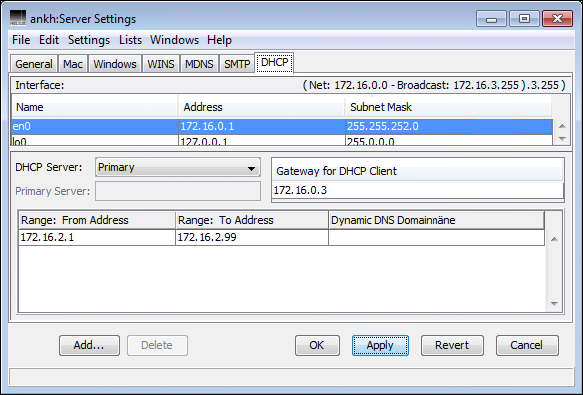Click the 255.0.0.0 subnet mask cell
The image size is (583, 395).
point(449,141)
